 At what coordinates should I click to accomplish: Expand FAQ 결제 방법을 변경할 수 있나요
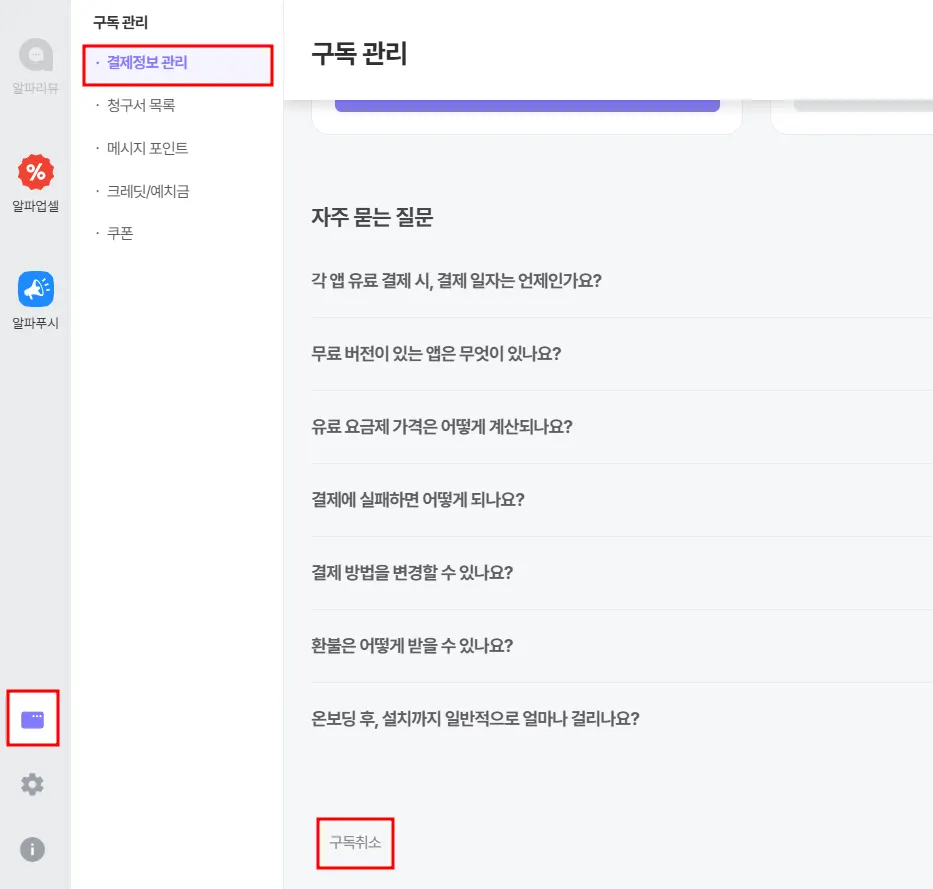[x=622, y=573]
